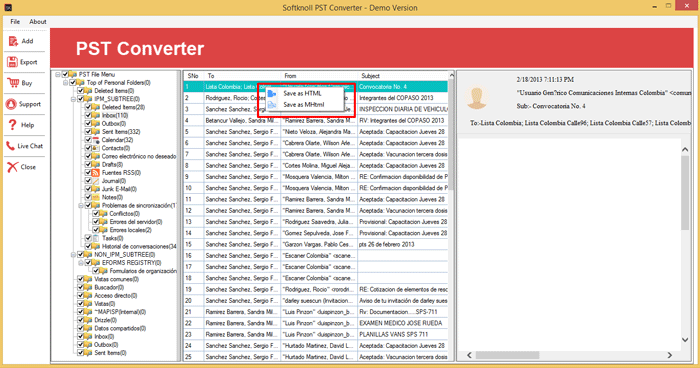Click the Live Chat phone icon

[10, 146]
